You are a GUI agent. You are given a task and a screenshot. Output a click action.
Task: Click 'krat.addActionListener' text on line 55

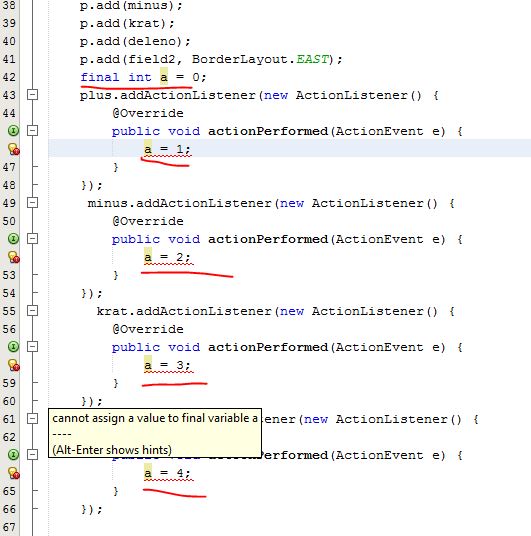(184, 311)
